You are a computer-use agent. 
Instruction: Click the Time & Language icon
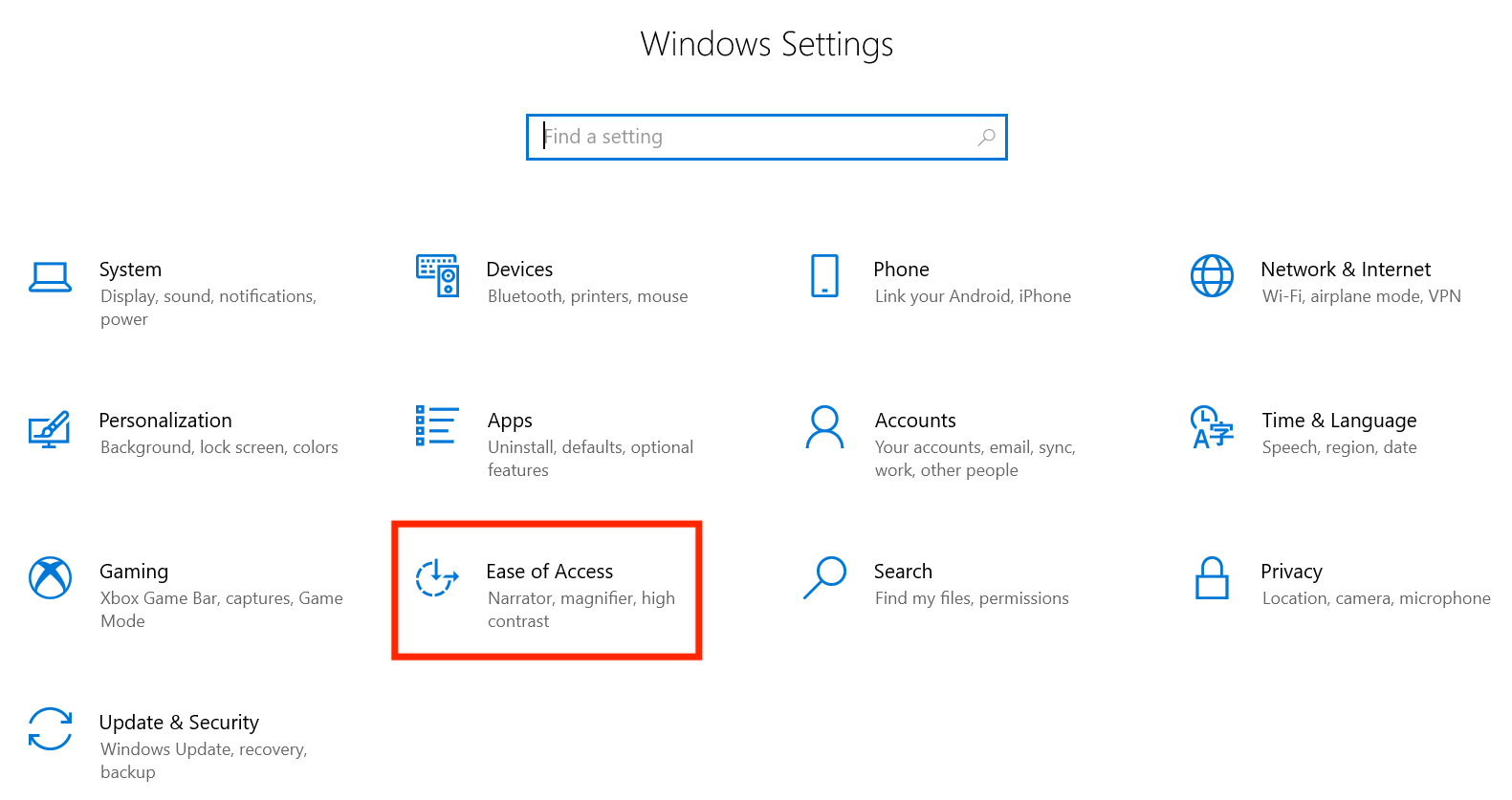(x=1212, y=427)
